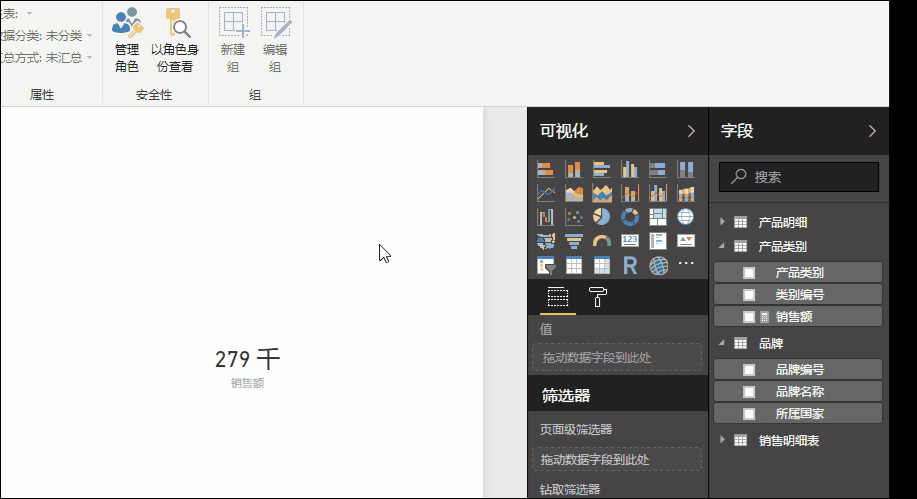Viewport: 917px width, 499px height.
Task: Select the stacked column chart visual
Action: pos(573,170)
